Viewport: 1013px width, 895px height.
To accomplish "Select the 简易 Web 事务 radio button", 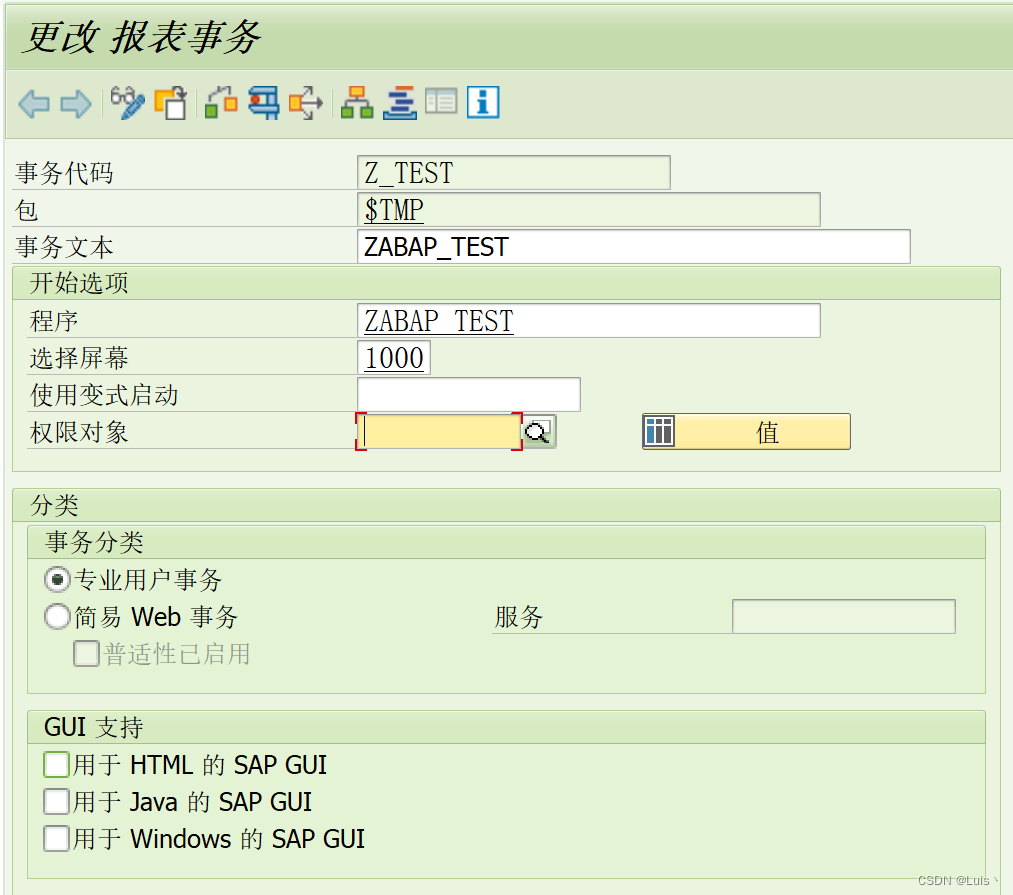I will click(57, 617).
